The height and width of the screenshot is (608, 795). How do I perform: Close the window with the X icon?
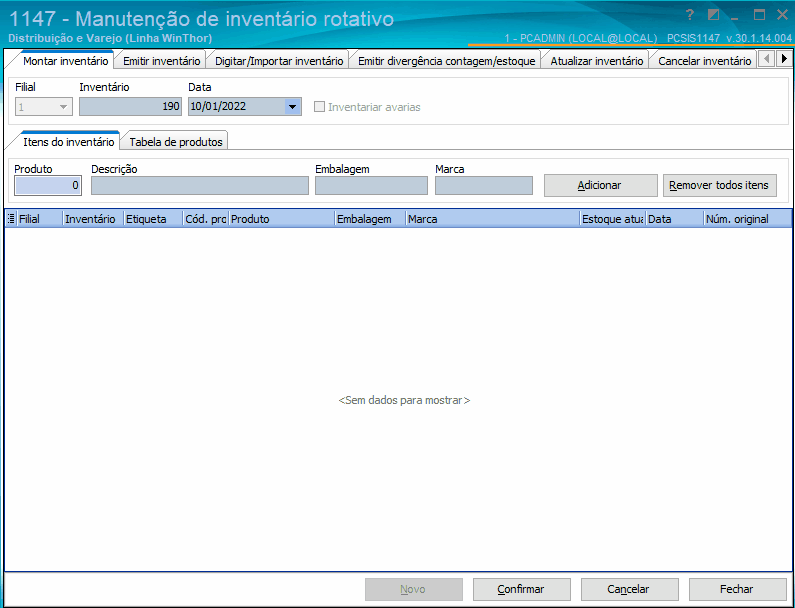click(782, 15)
